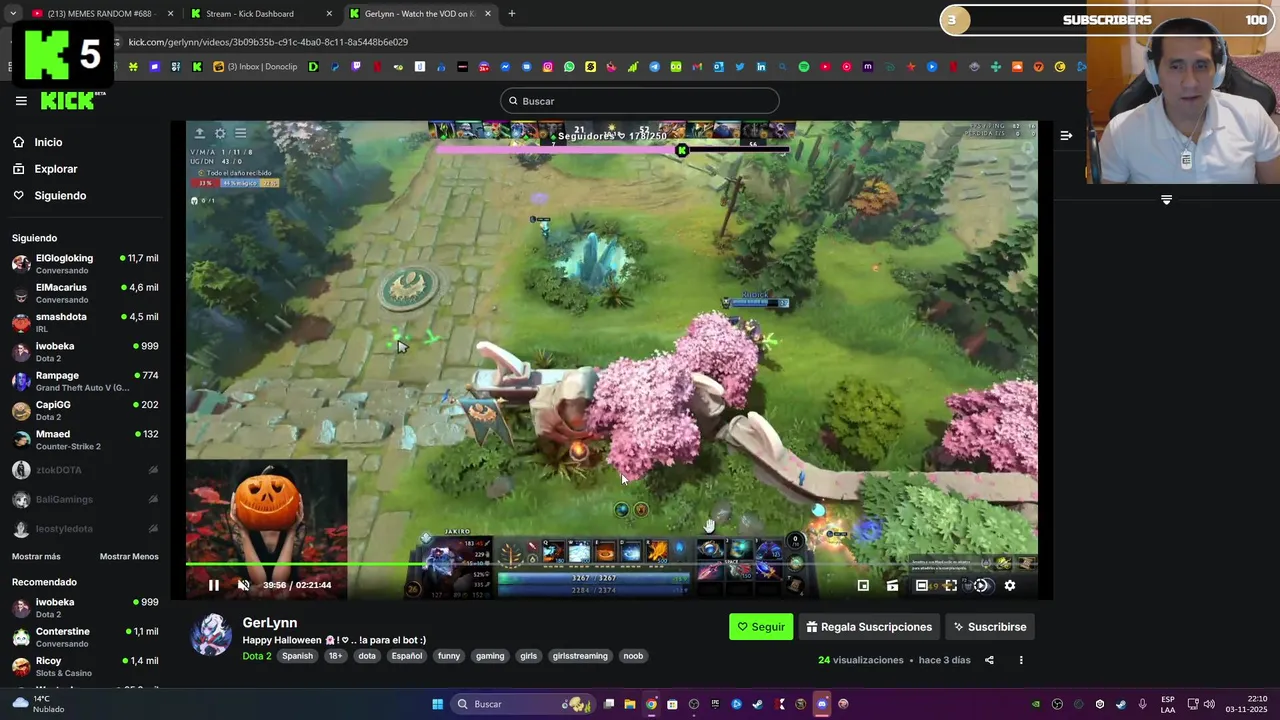Select the funny tag
This screenshot has height=720, width=1280.
(x=449, y=656)
